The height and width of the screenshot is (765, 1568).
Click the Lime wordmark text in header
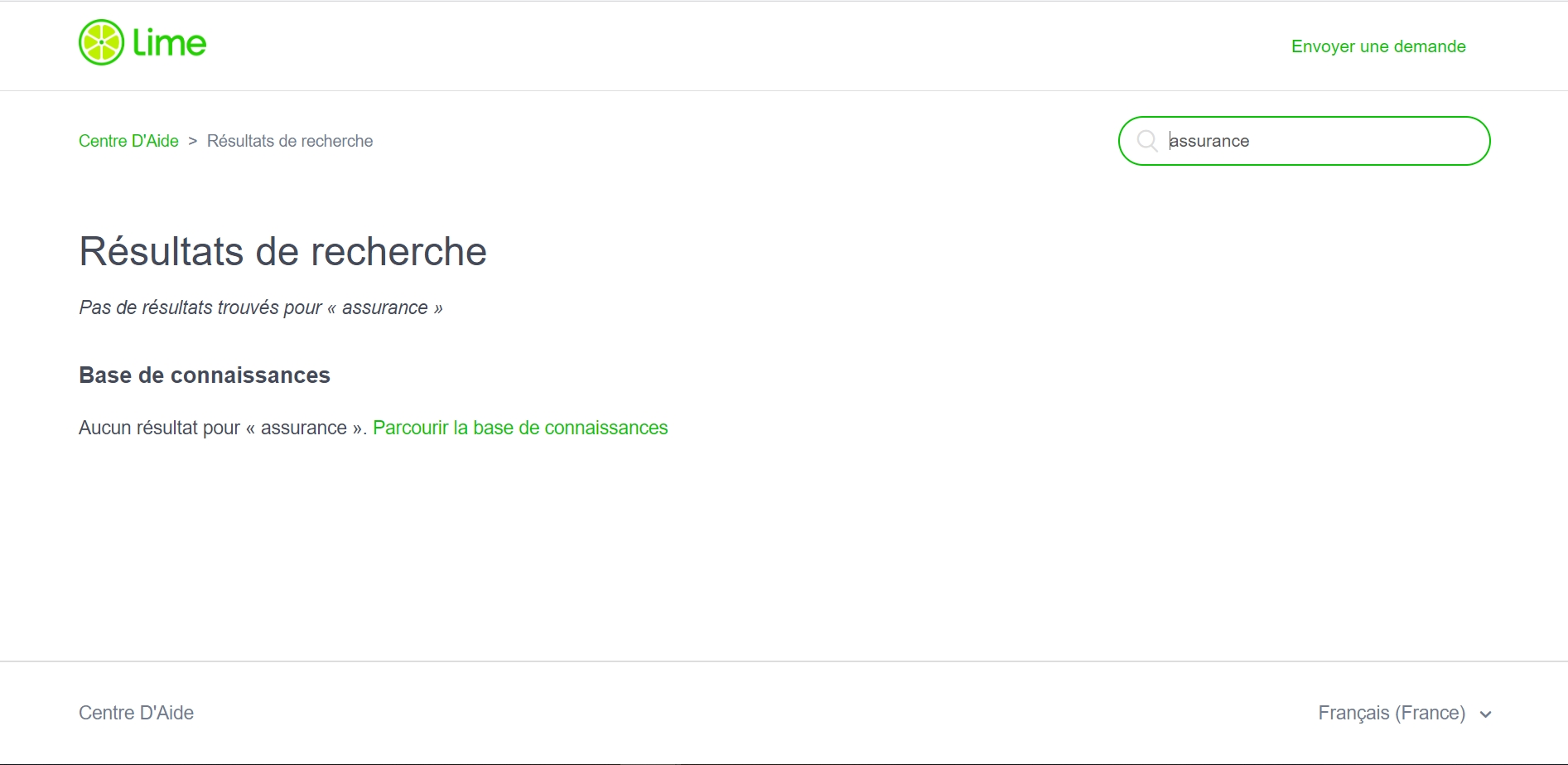tap(170, 43)
